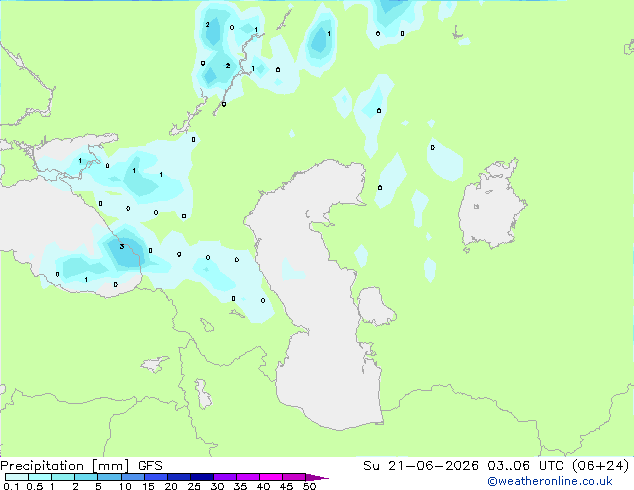Click the over-50 mm arrow at legend end
Image resolution: width=634 pixels, height=490 pixels.
(317, 477)
